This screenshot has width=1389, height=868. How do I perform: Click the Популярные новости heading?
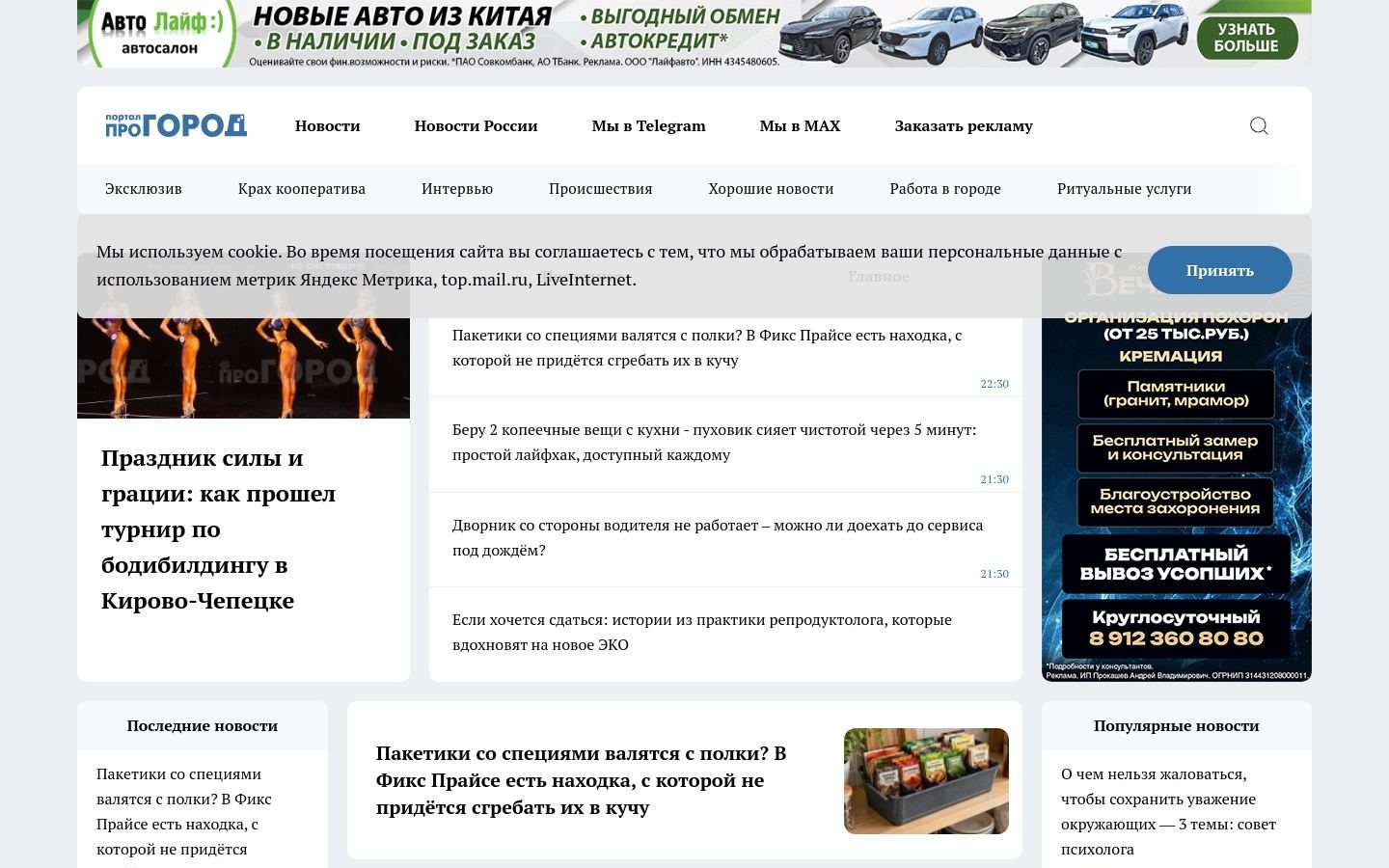pyautogui.click(x=1176, y=725)
